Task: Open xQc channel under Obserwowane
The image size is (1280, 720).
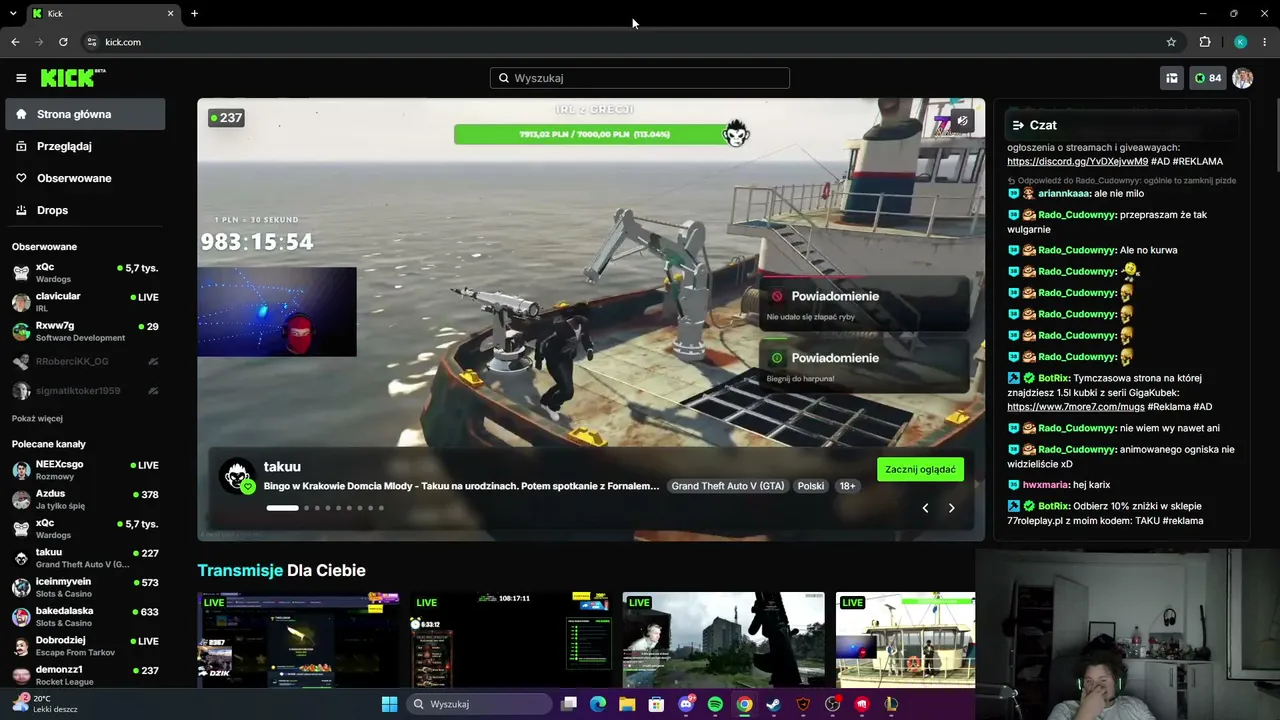Action: 85,273
